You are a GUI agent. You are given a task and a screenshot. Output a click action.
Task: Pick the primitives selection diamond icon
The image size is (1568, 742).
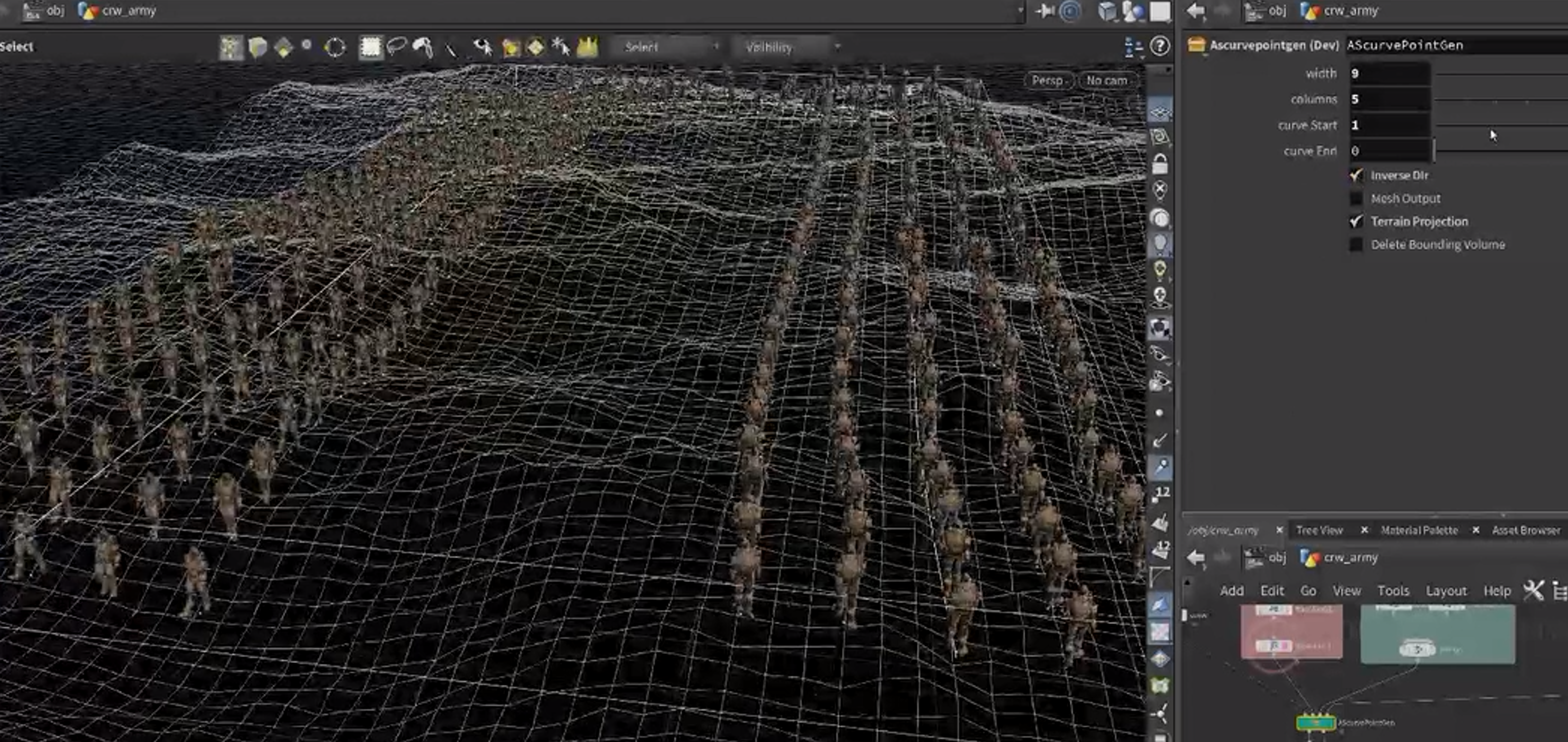[x=284, y=47]
